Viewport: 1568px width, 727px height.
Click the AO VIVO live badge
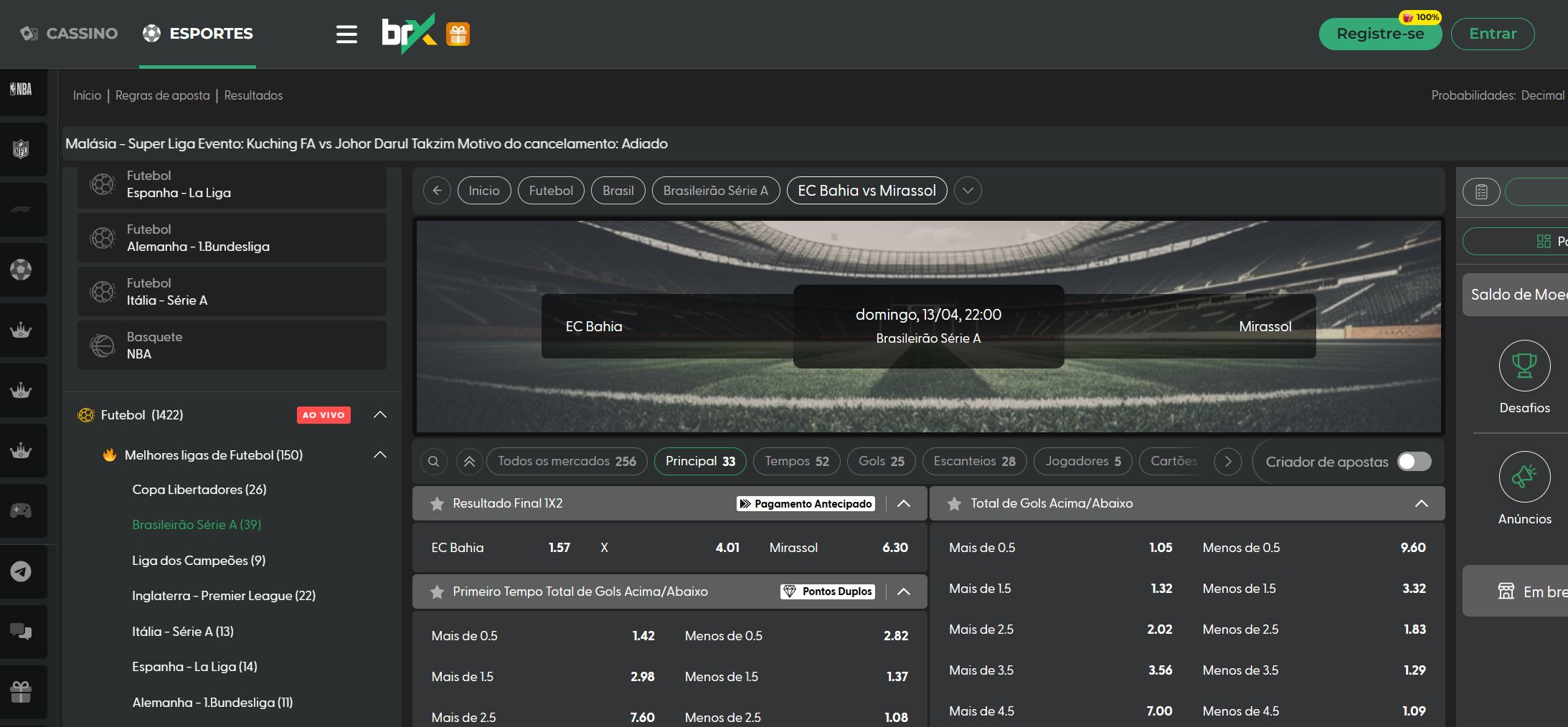(323, 415)
